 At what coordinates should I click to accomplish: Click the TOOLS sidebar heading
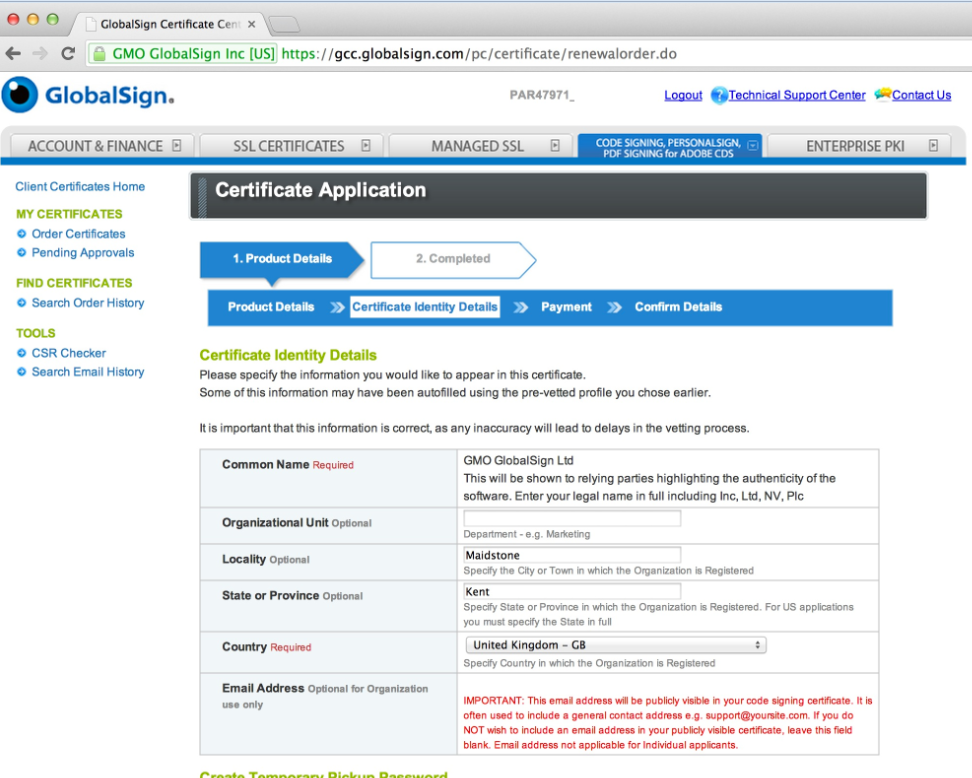36,333
